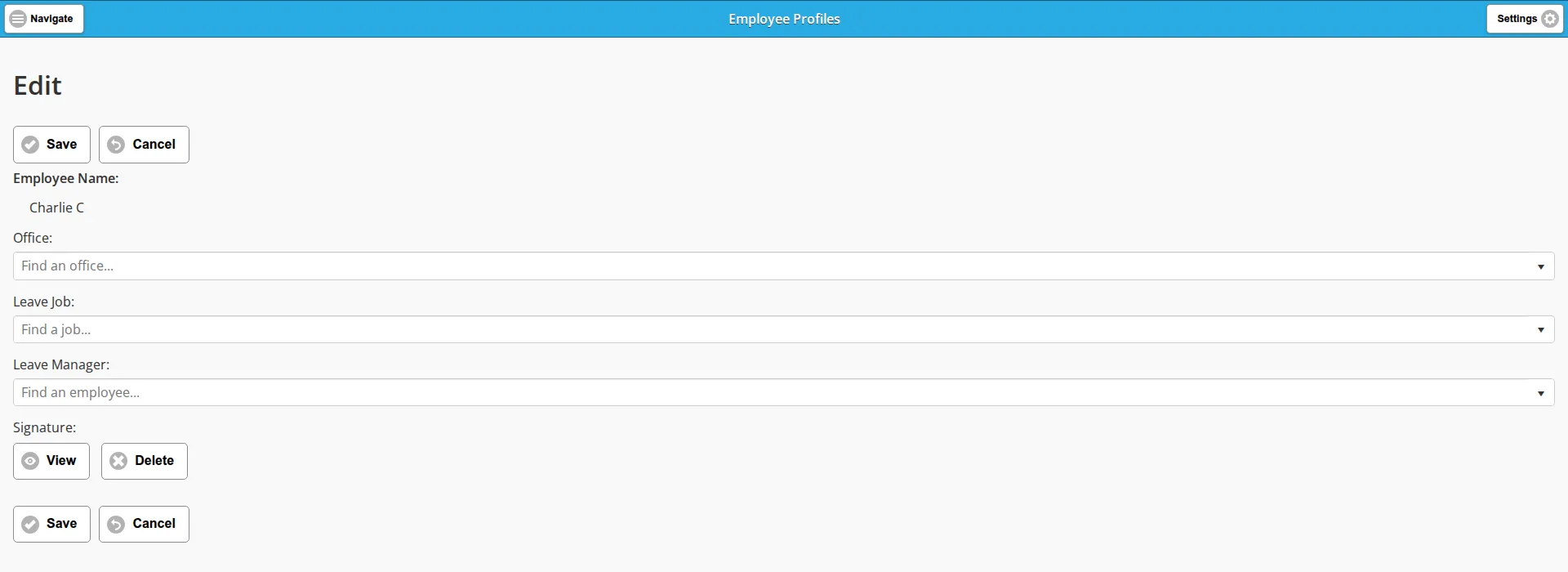
Task: Click the bottom Save button
Action: [x=51, y=524]
